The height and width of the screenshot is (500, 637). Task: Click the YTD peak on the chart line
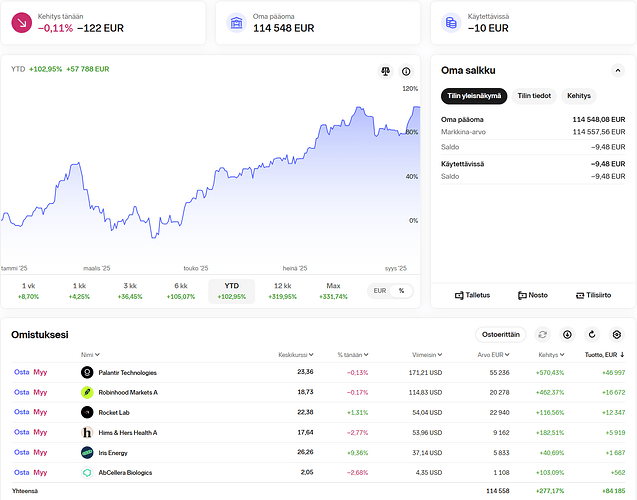pyautogui.click(x=416, y=107)
